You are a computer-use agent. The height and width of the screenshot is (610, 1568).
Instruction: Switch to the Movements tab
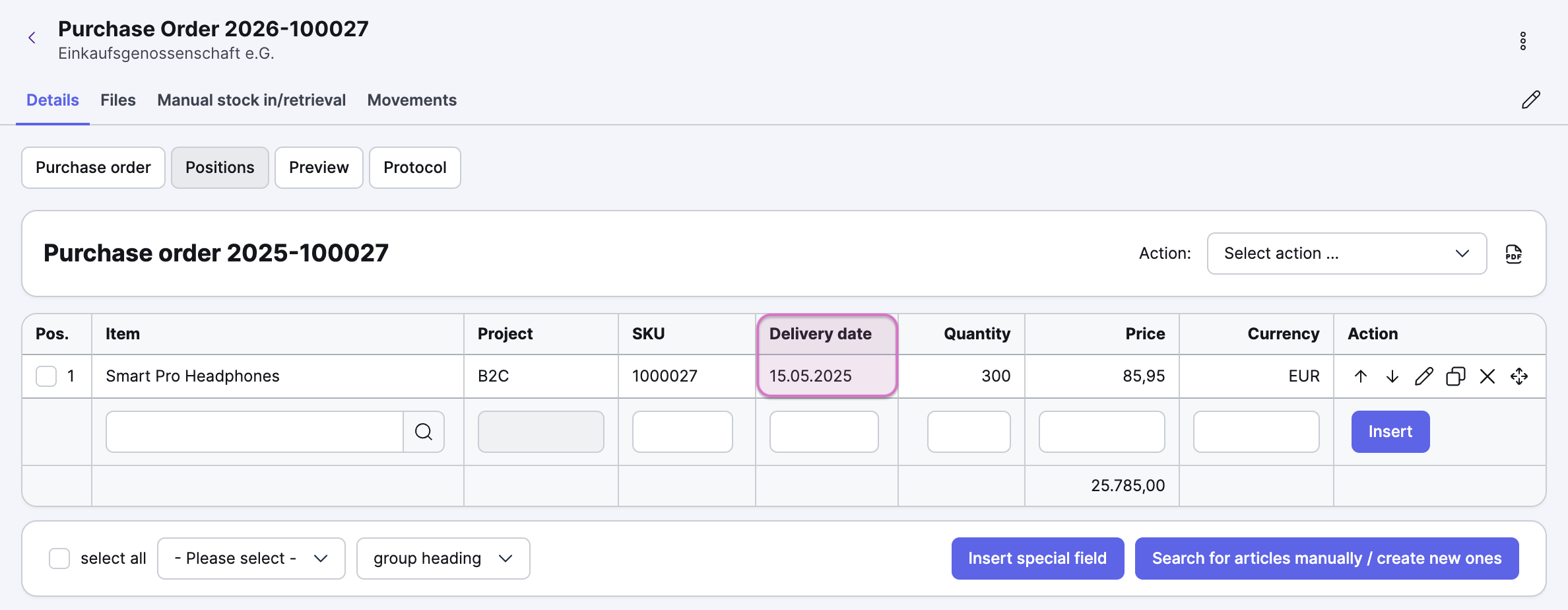(x=412, y=100)
